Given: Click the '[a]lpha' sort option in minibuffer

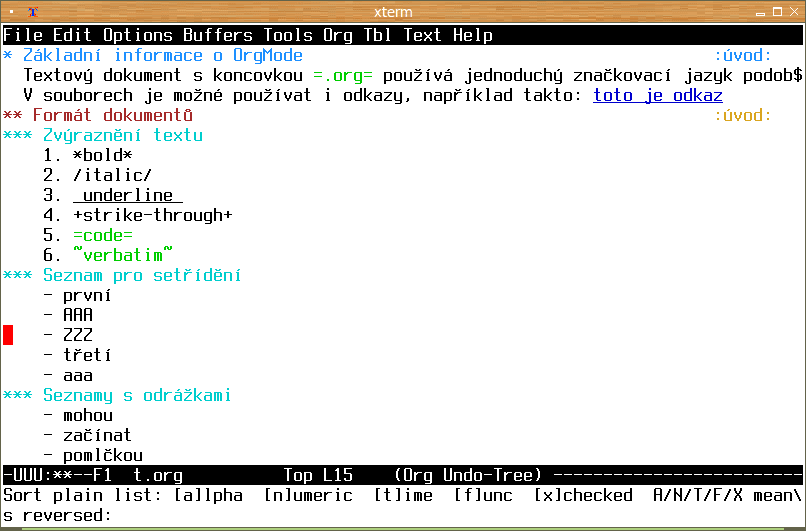Looking at the screenshot, I should (x=208, y=496).
